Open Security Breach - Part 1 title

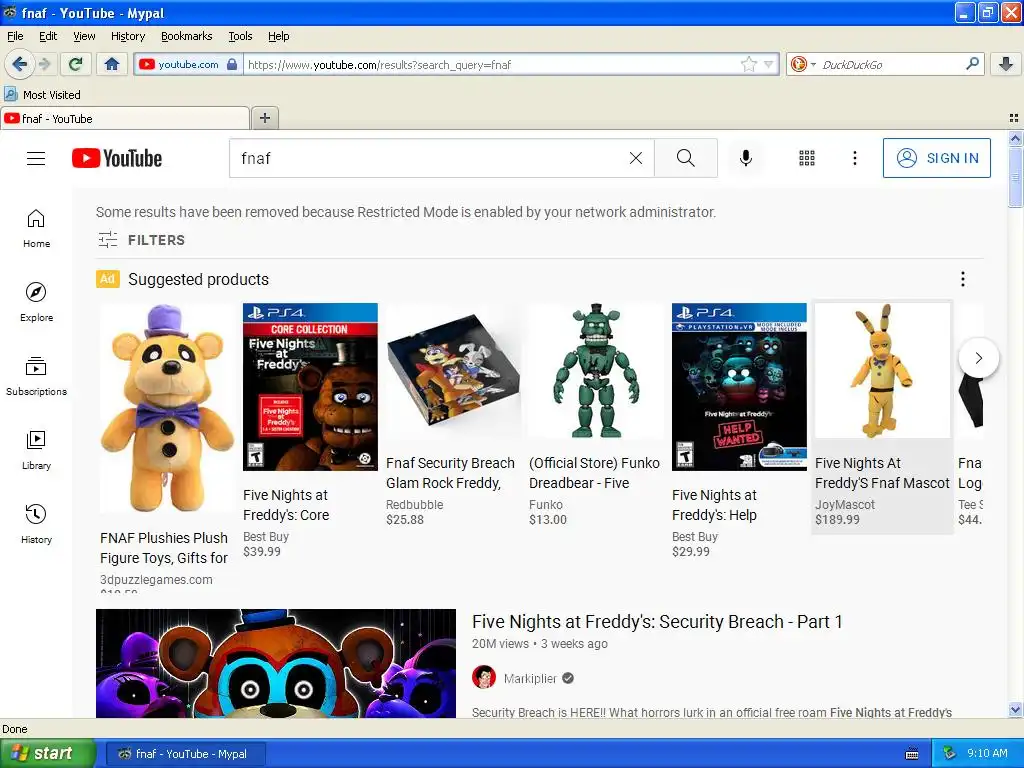657,622
